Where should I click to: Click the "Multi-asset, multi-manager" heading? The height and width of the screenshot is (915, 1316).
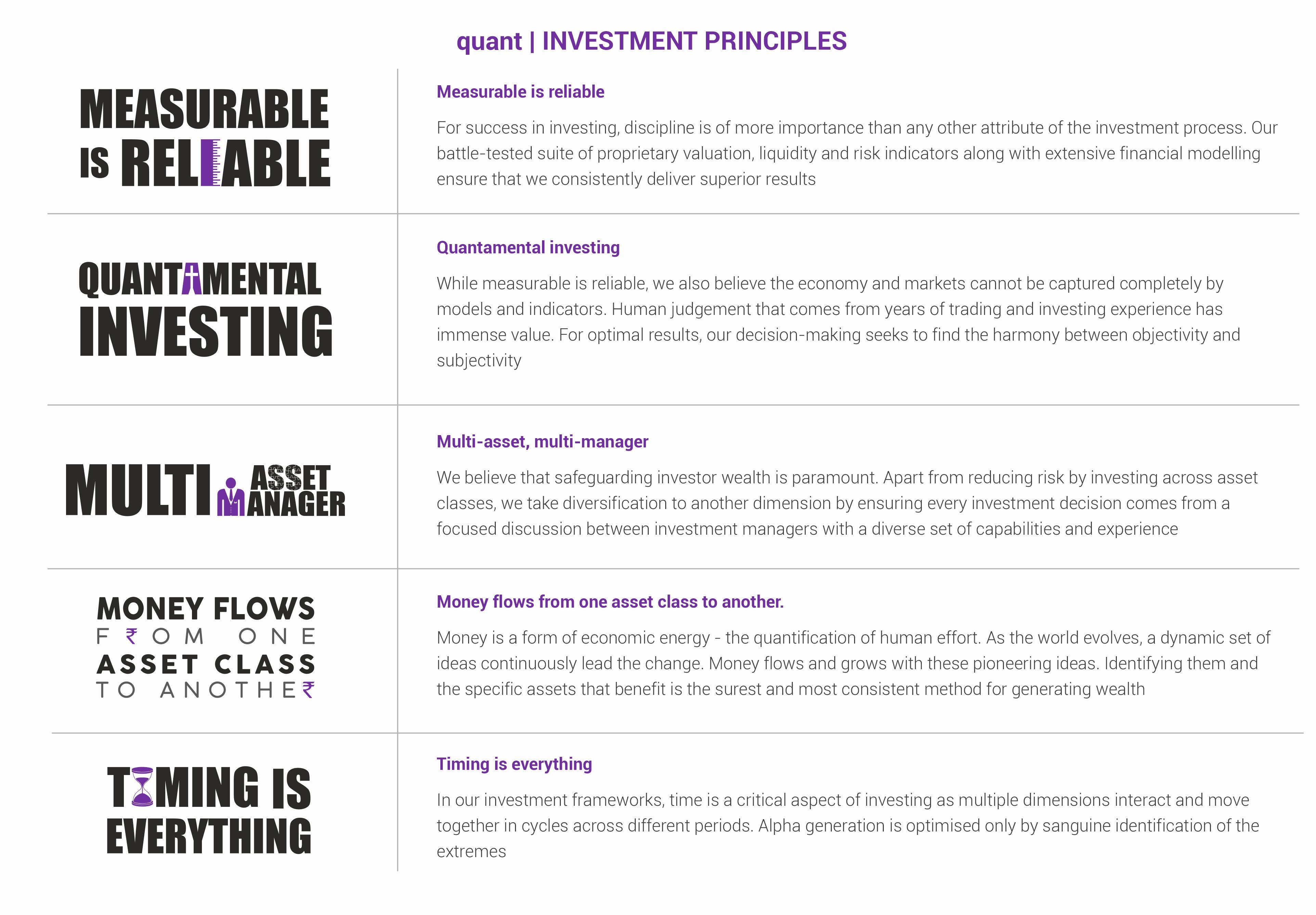point(542,442)
